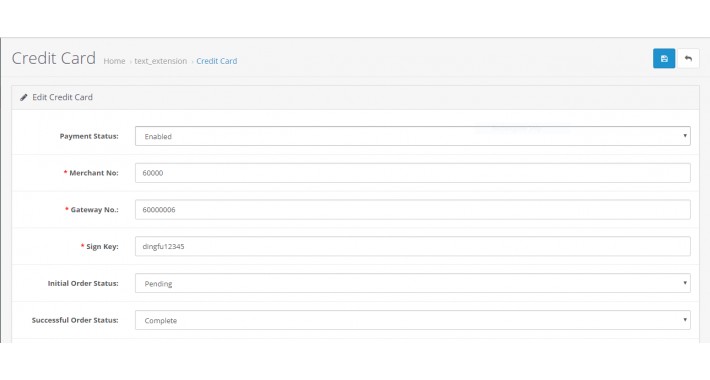Focus the Merchant No input field

click(x=413, y=173)
